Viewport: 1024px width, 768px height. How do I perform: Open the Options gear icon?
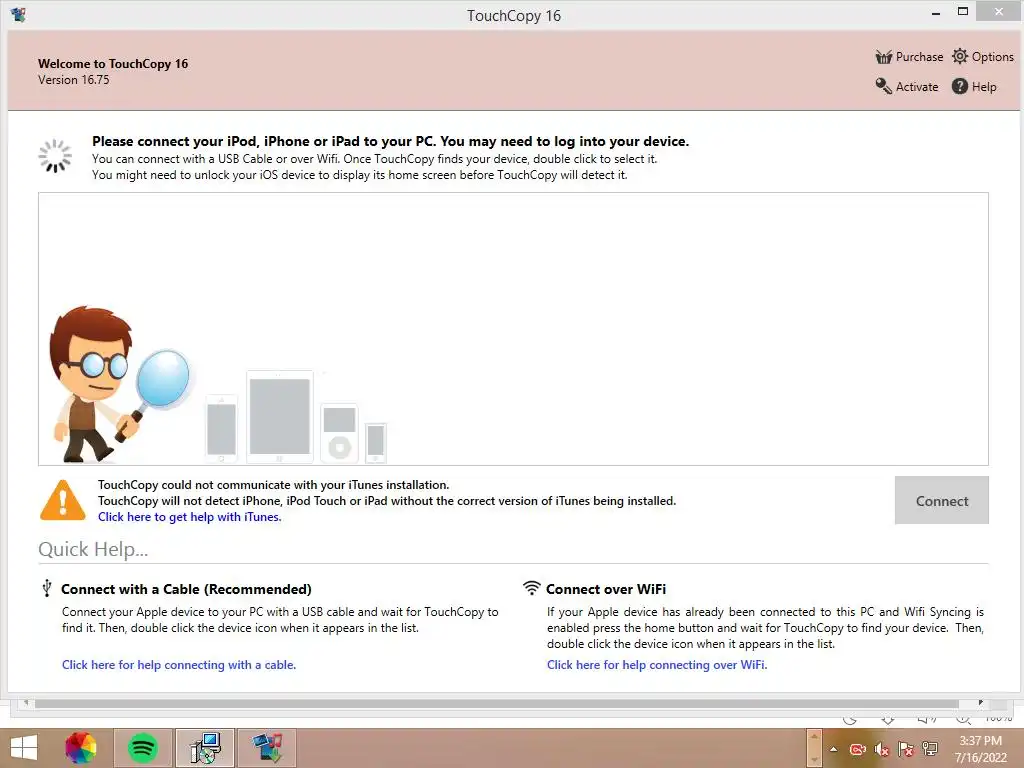pos(959,56)
